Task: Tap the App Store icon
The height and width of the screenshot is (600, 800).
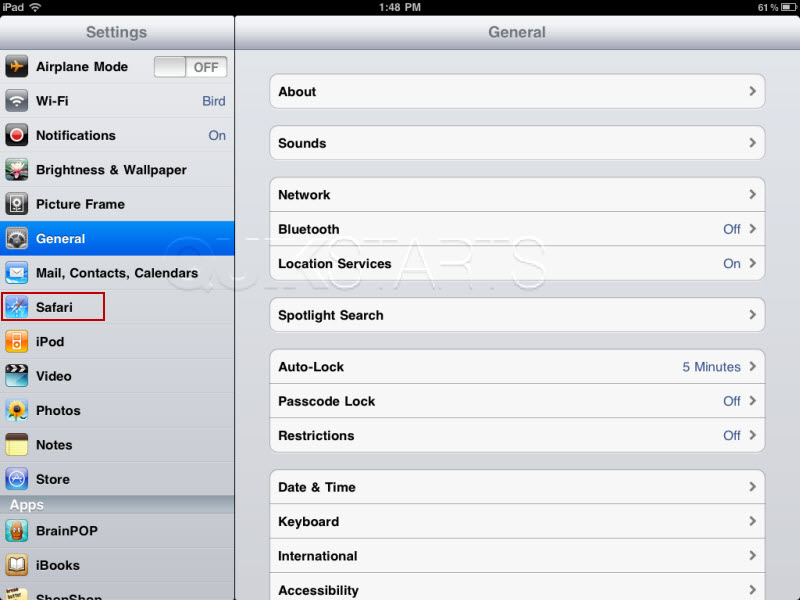Action: coord(16,479)
